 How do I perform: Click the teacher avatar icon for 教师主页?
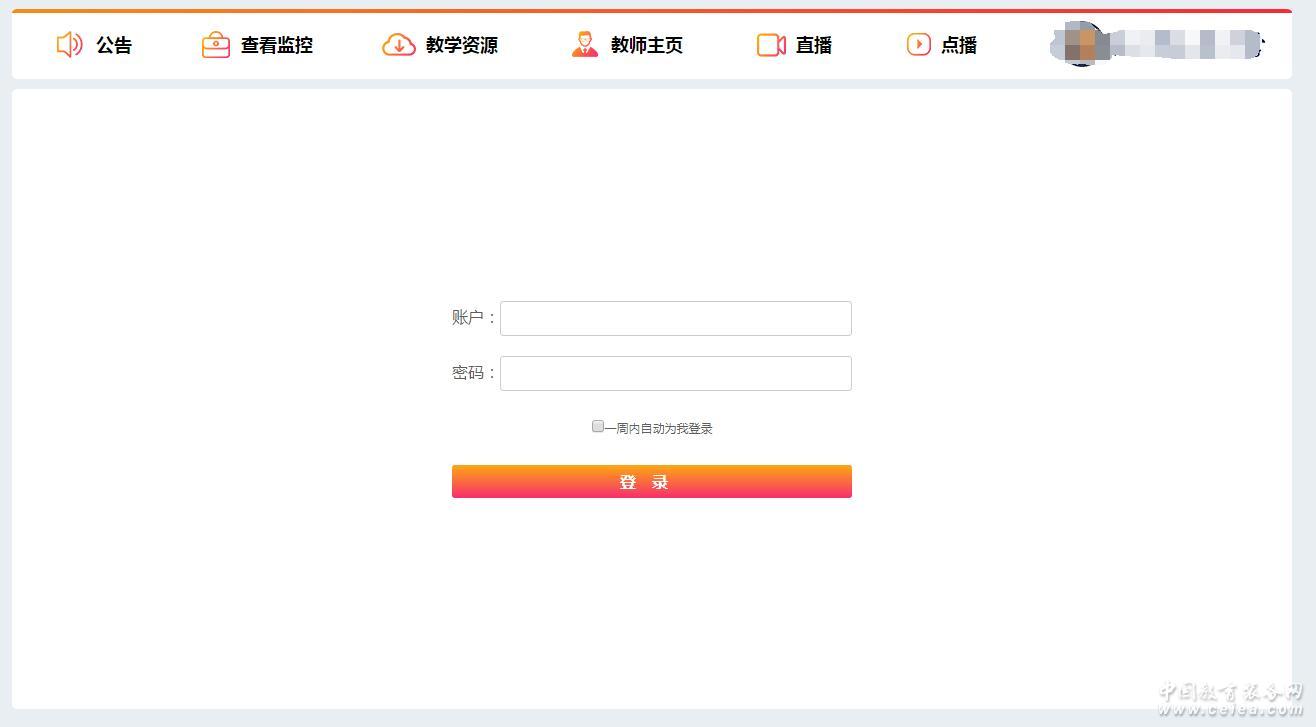coord(585,45)
